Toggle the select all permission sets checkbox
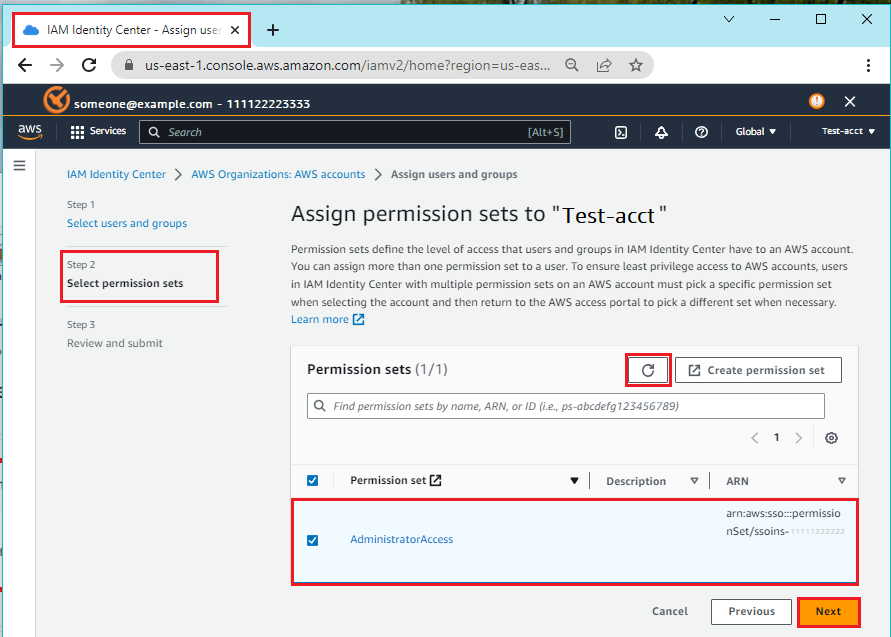 pyautogui.click(x=312, y=481)
